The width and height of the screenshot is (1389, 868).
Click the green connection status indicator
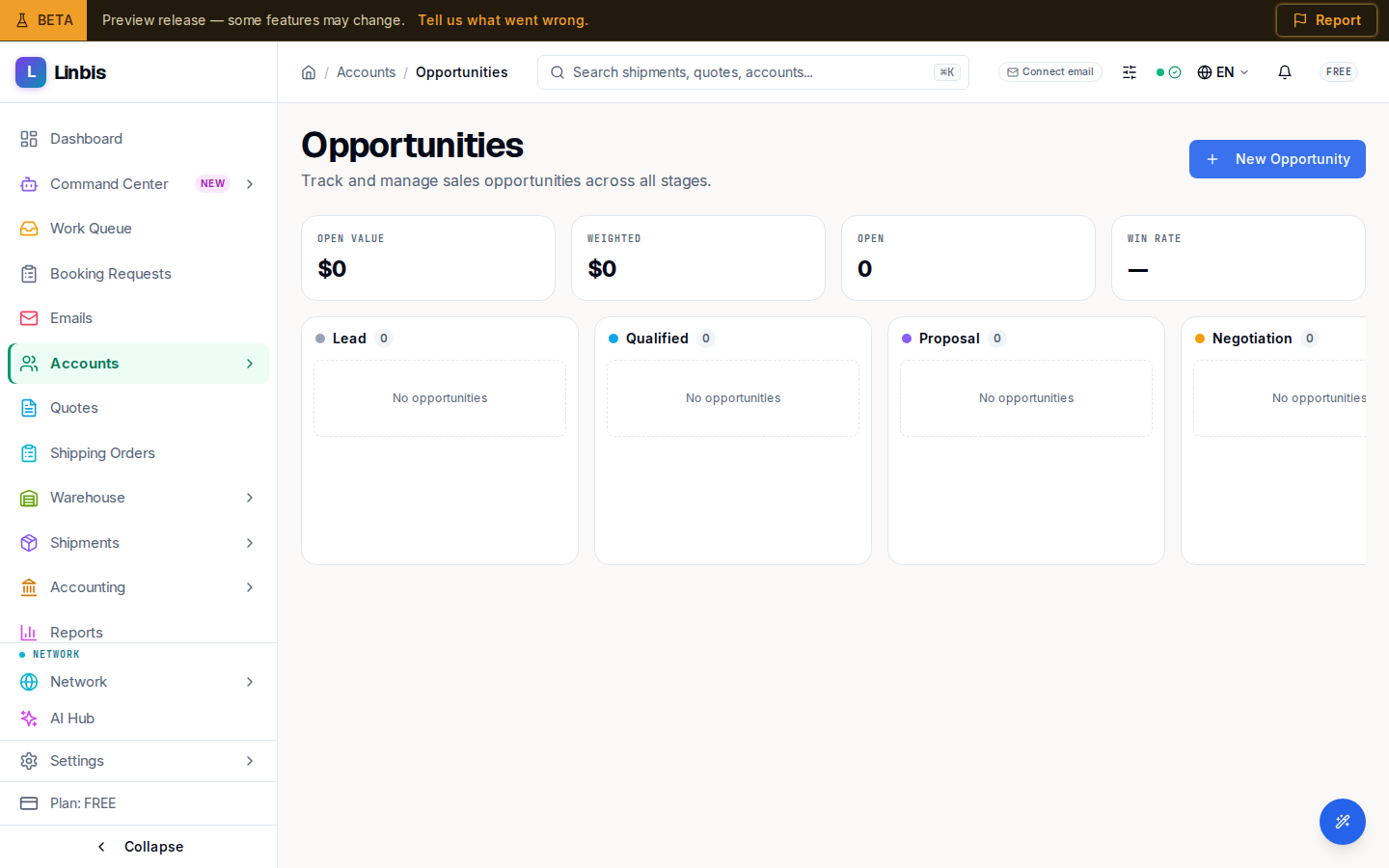(x=1168, y=72)
